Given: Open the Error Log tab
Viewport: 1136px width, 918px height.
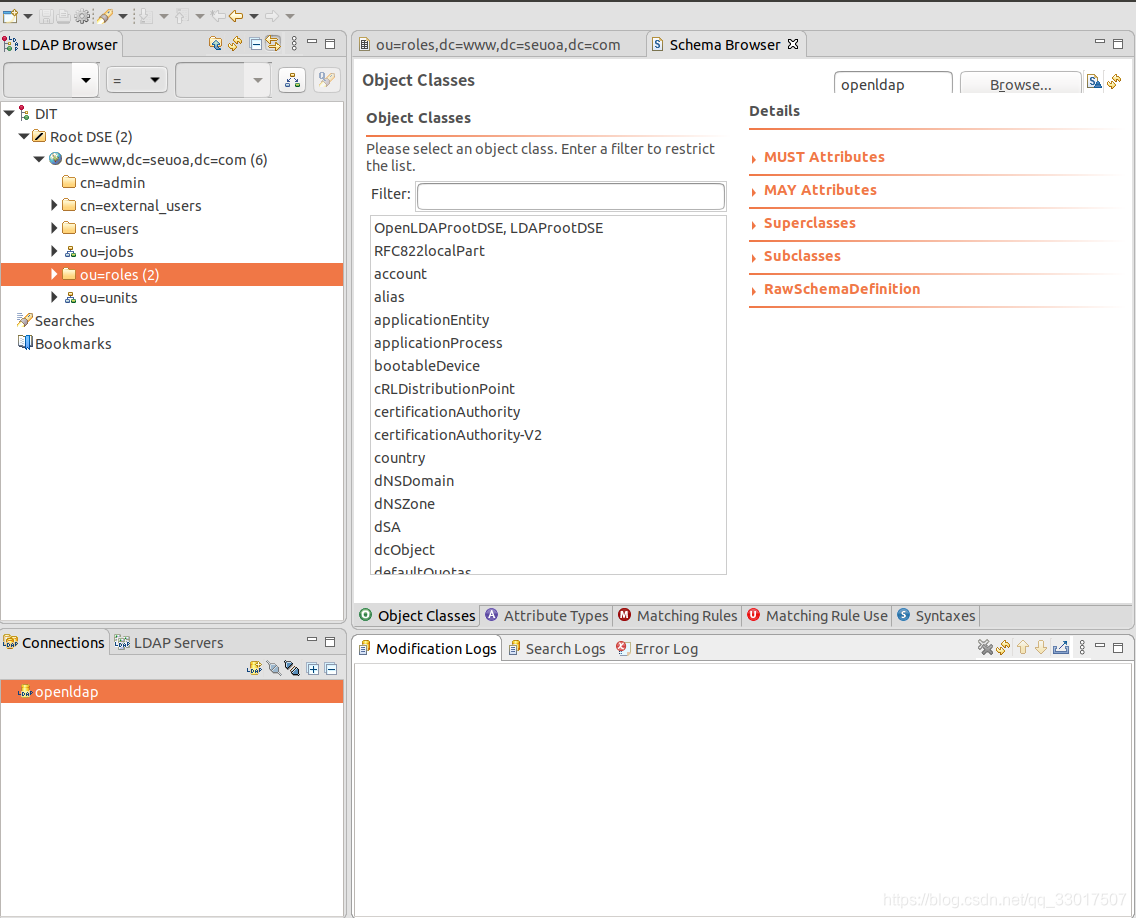Looking at the screenshot, I should 657,648.
